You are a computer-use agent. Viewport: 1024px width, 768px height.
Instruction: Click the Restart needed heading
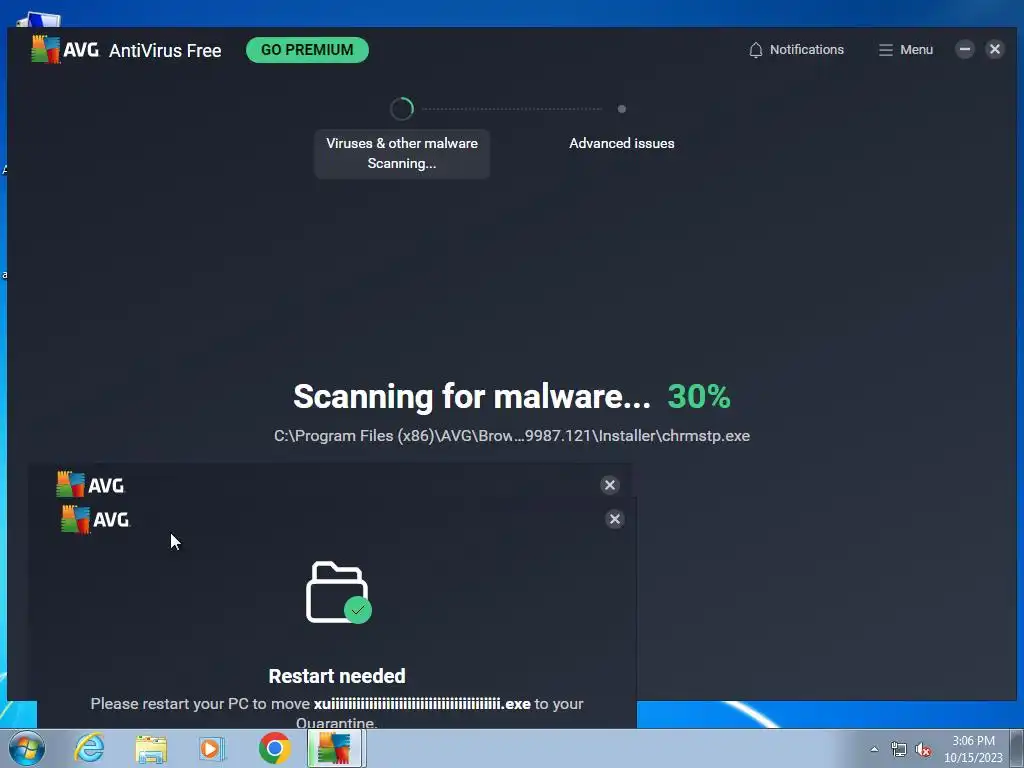[337, 676]
